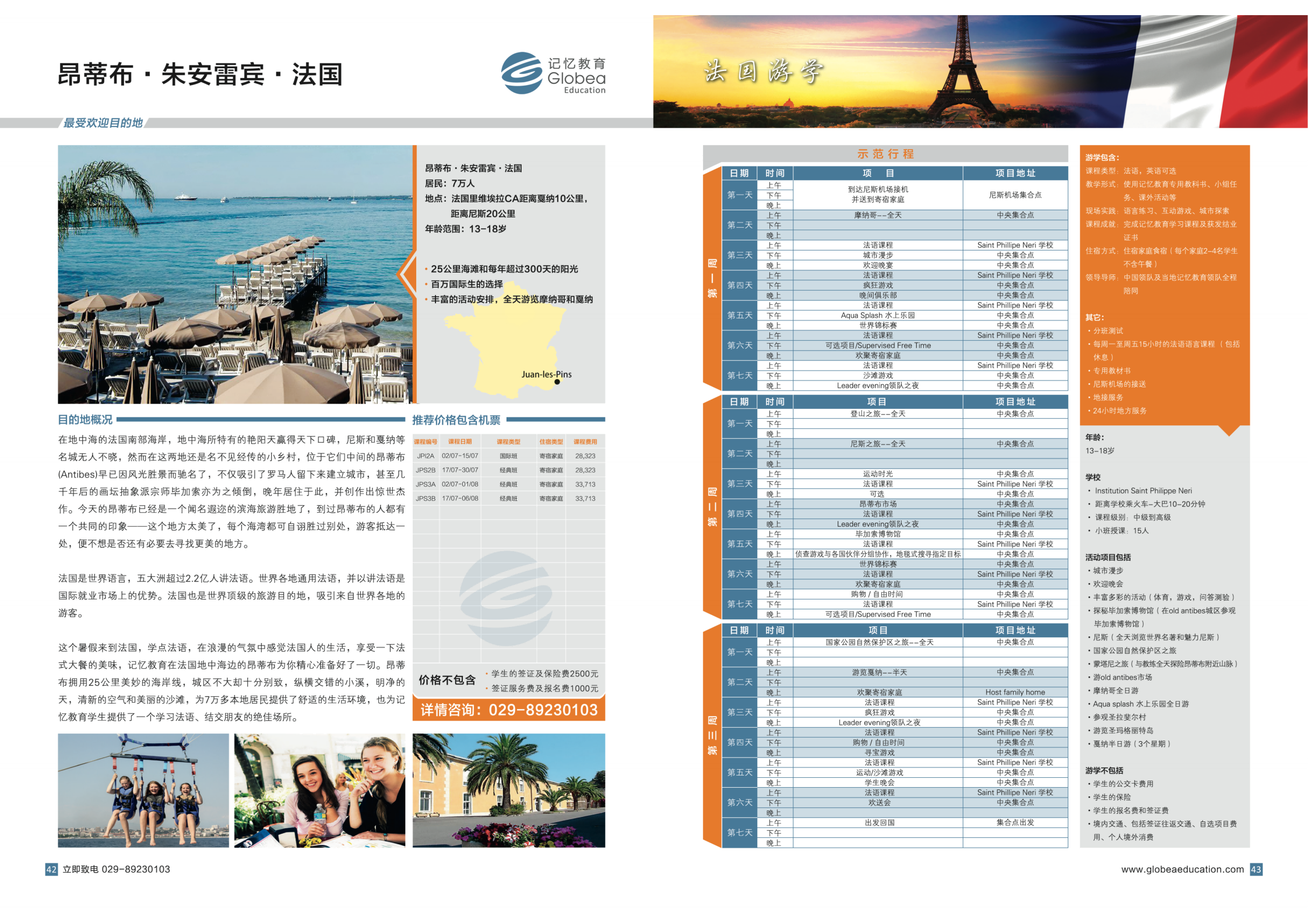Select course code JPI2A
Image resolution: width=1308 pixels, height=924 pixels.
tap(426, 456)
